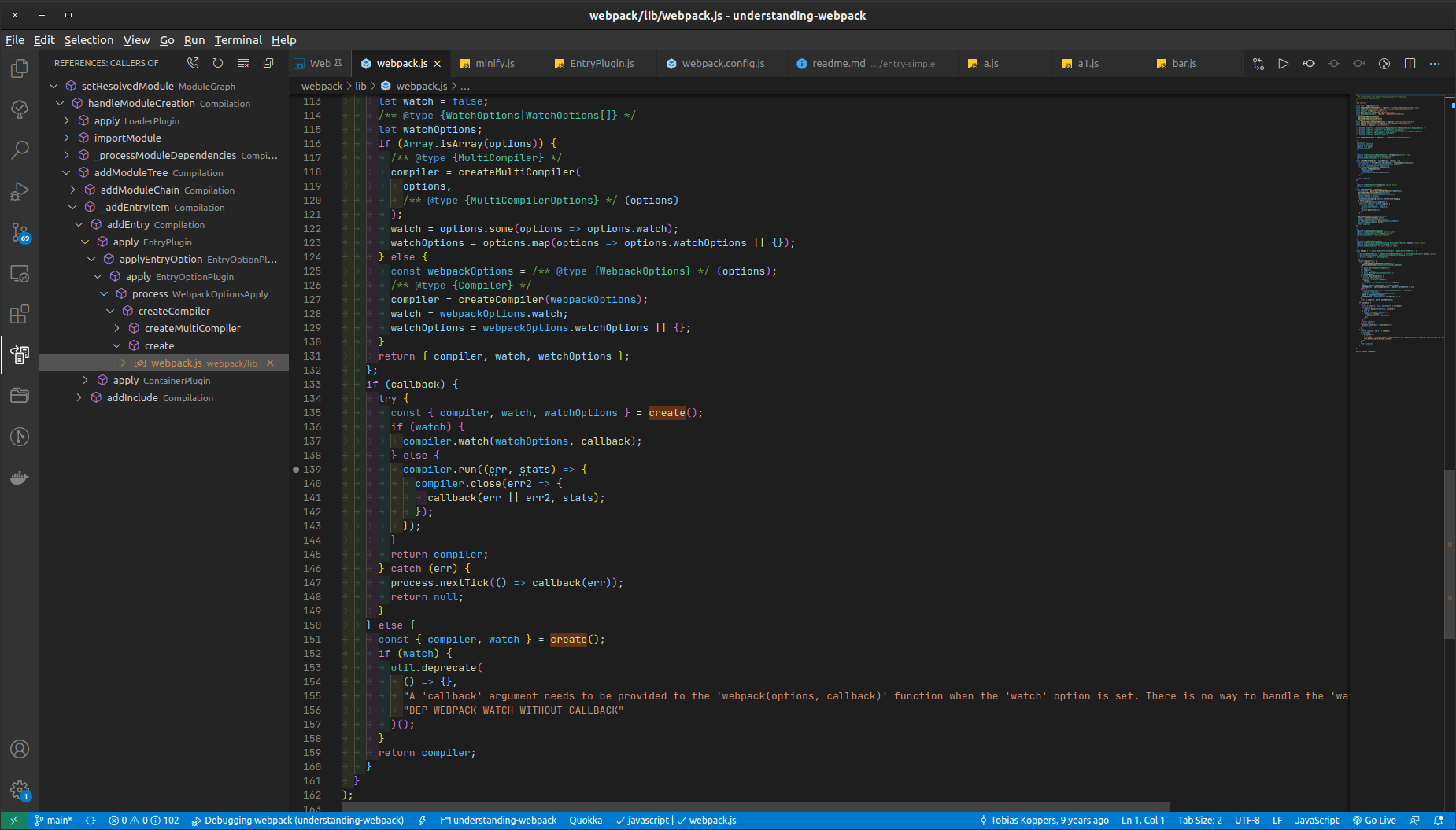Image resolution: width=1456 pixels, height=830 pixels.
Task: Collapse the setResolvedModule references tree
Action: click(54, 86)
